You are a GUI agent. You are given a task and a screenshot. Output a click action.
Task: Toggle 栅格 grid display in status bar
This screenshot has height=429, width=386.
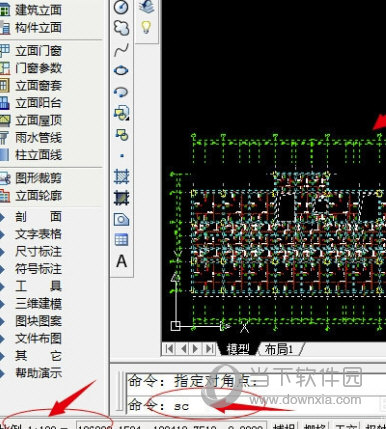[x=315, y=427]
